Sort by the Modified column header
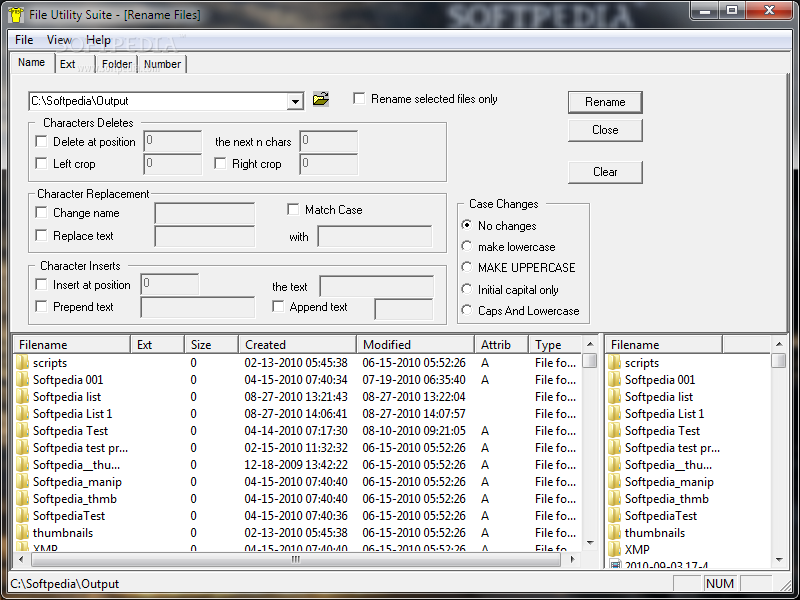 tap(415, 344)
